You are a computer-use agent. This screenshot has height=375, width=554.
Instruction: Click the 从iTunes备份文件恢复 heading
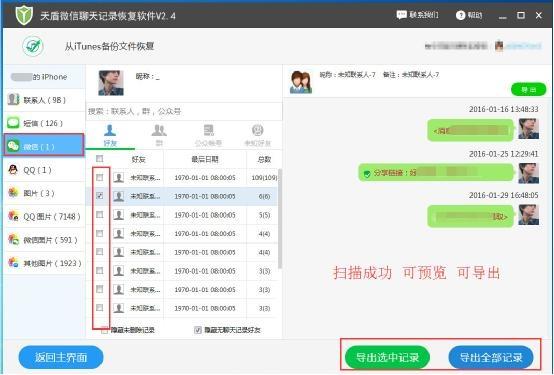click(109, 46)
